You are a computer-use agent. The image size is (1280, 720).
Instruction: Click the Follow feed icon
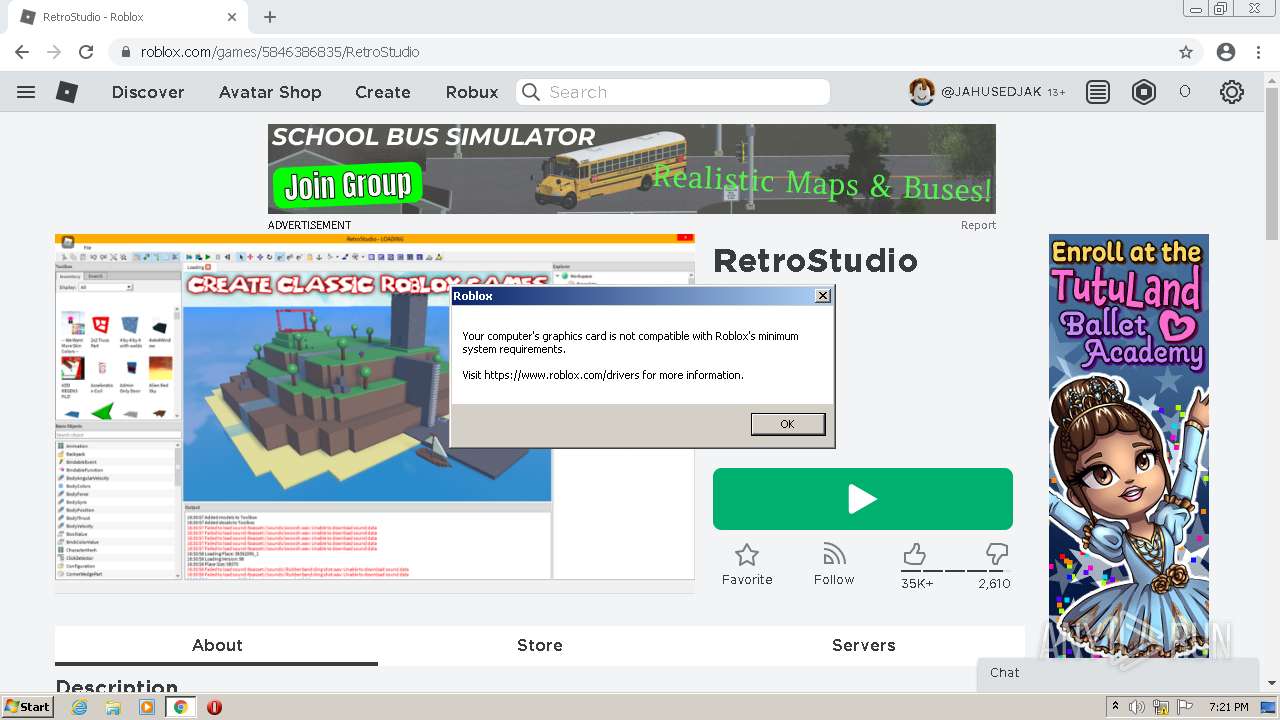click(834, 554)
